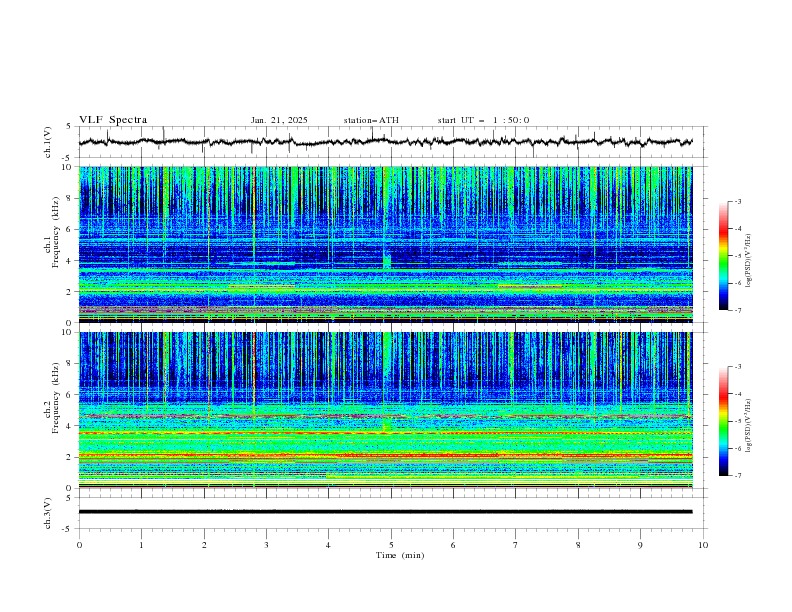792x612 pixels.
Task: Click the time axis tick label "6"
Action: (x=453, y=545)
